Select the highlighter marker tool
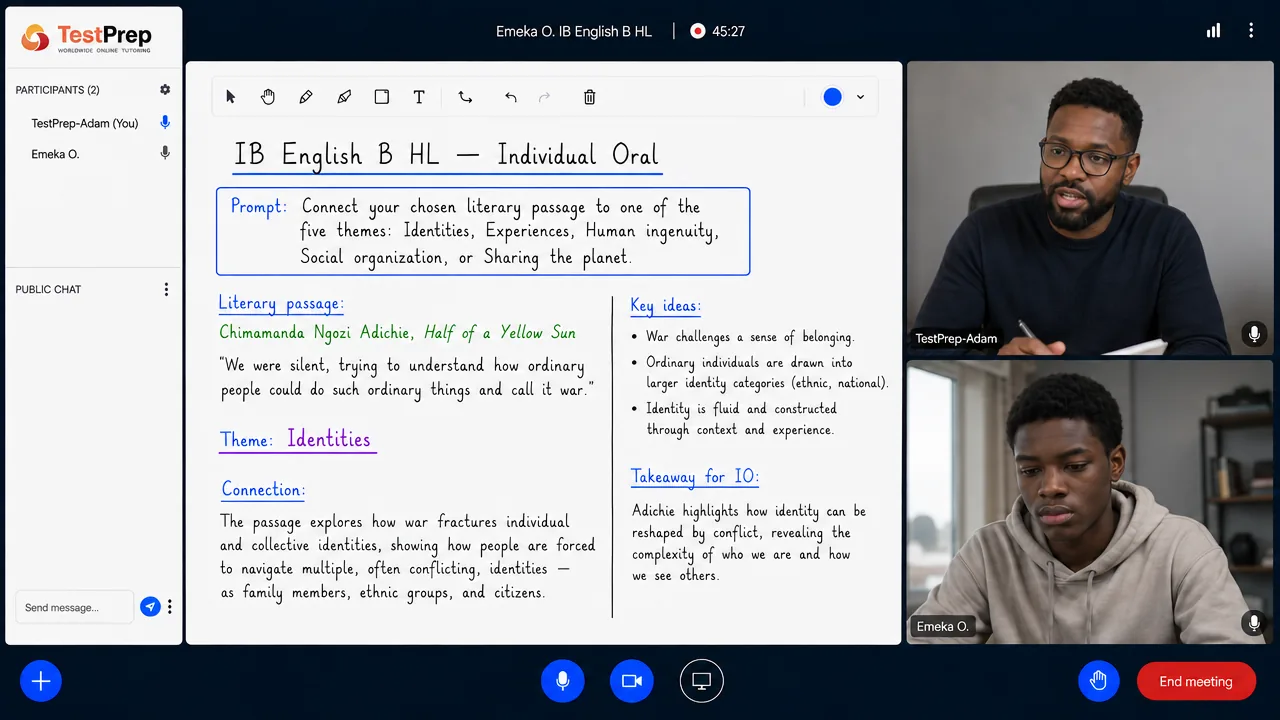Image resolution: width=1280 pixels, height=720 pixels. pyautogui.click(x=344, y=97)
